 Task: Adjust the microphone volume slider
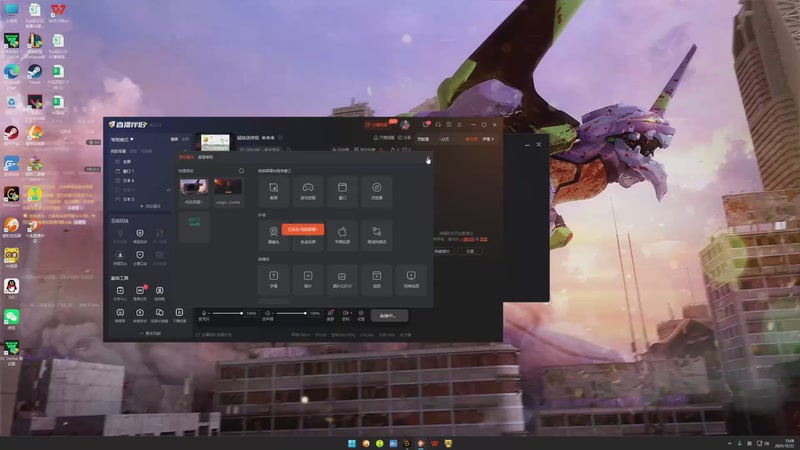pyautogui.click(x=228, y=313)
